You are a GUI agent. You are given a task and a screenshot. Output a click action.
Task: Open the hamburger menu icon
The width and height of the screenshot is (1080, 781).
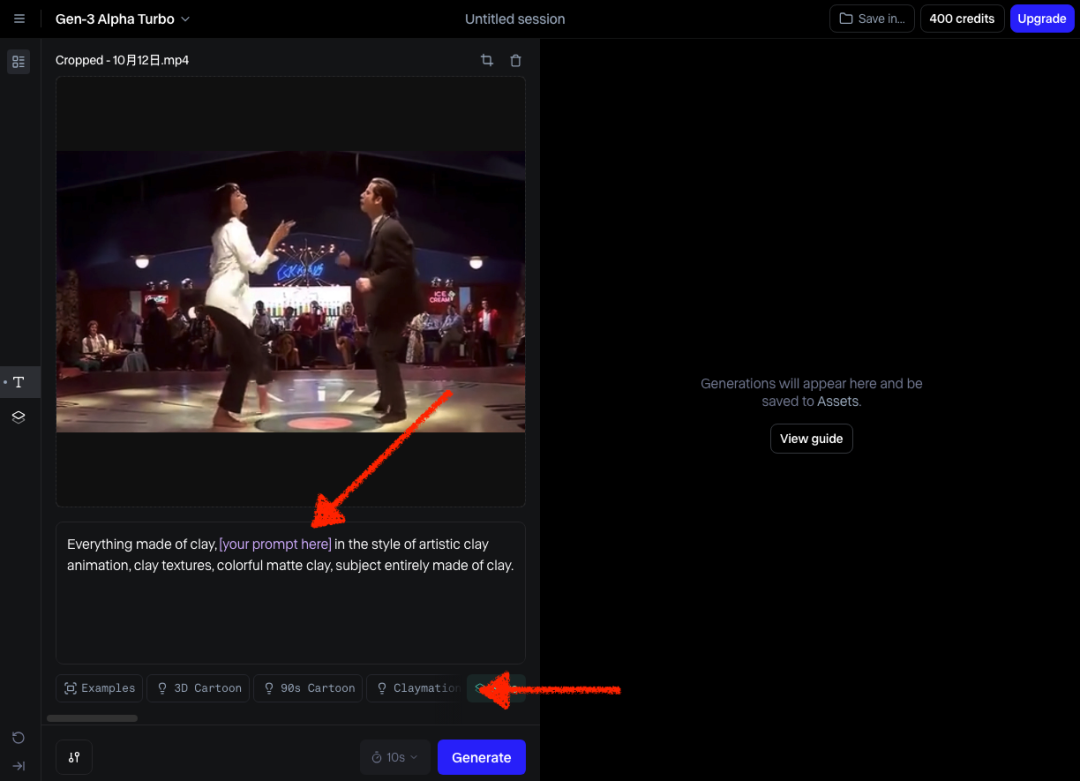(19, 19)
